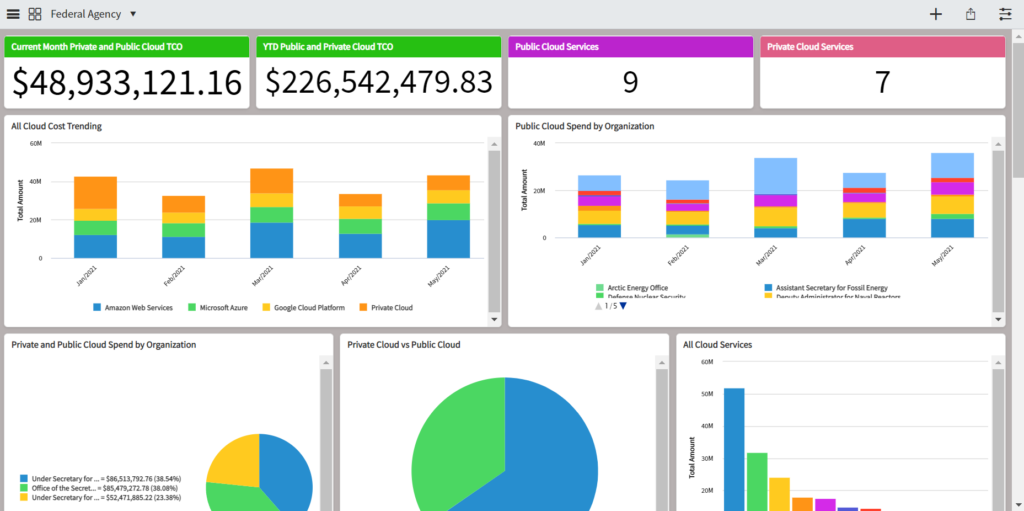Image resolution: width=1024 pixels, height=511 pixels.
Task: Click legend entry $86,513,792.76 (38.54%)
Action: coord(101,478)
